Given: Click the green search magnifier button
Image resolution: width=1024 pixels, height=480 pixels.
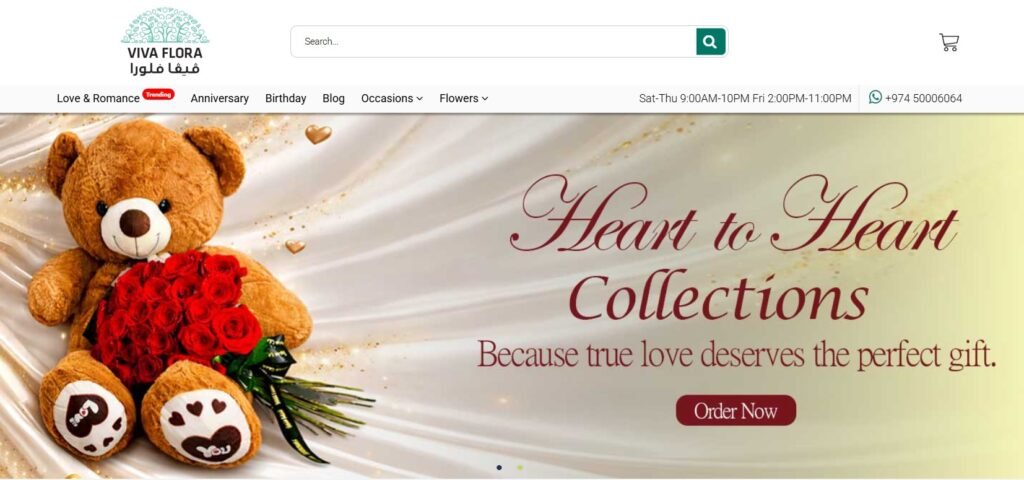Looking at the screenshot, I should (x=711, y=42).
